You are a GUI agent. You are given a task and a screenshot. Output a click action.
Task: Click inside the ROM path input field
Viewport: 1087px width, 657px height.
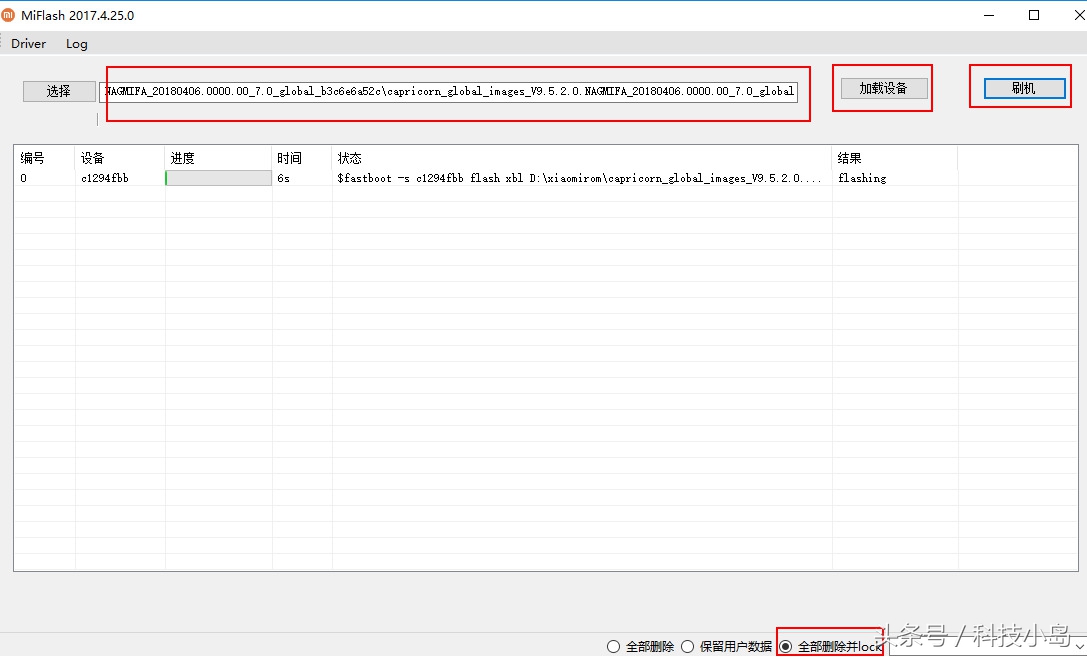tap(450, 91)
